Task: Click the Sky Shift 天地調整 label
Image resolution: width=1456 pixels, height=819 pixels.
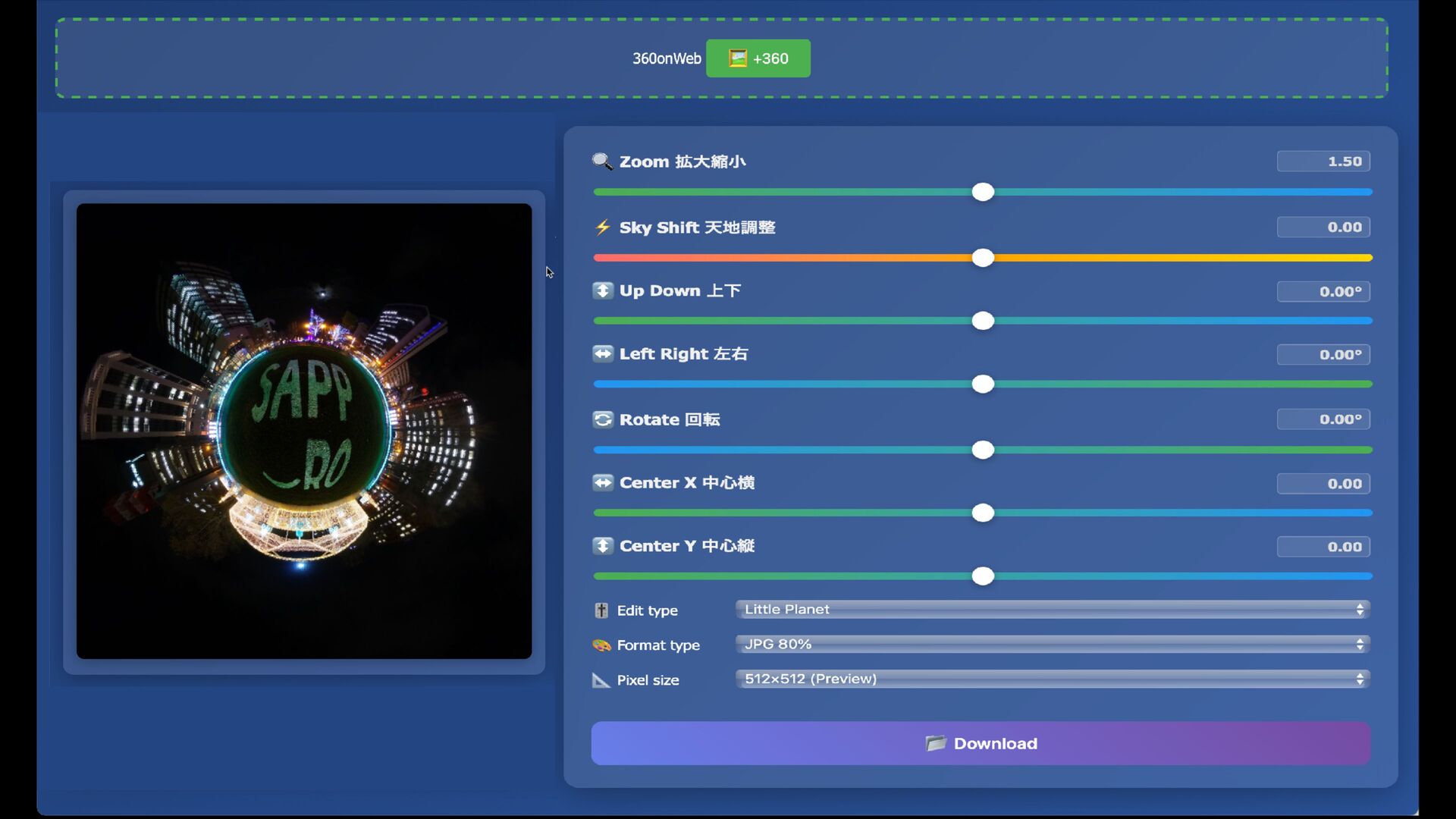Action: click(x=697, y=227)
